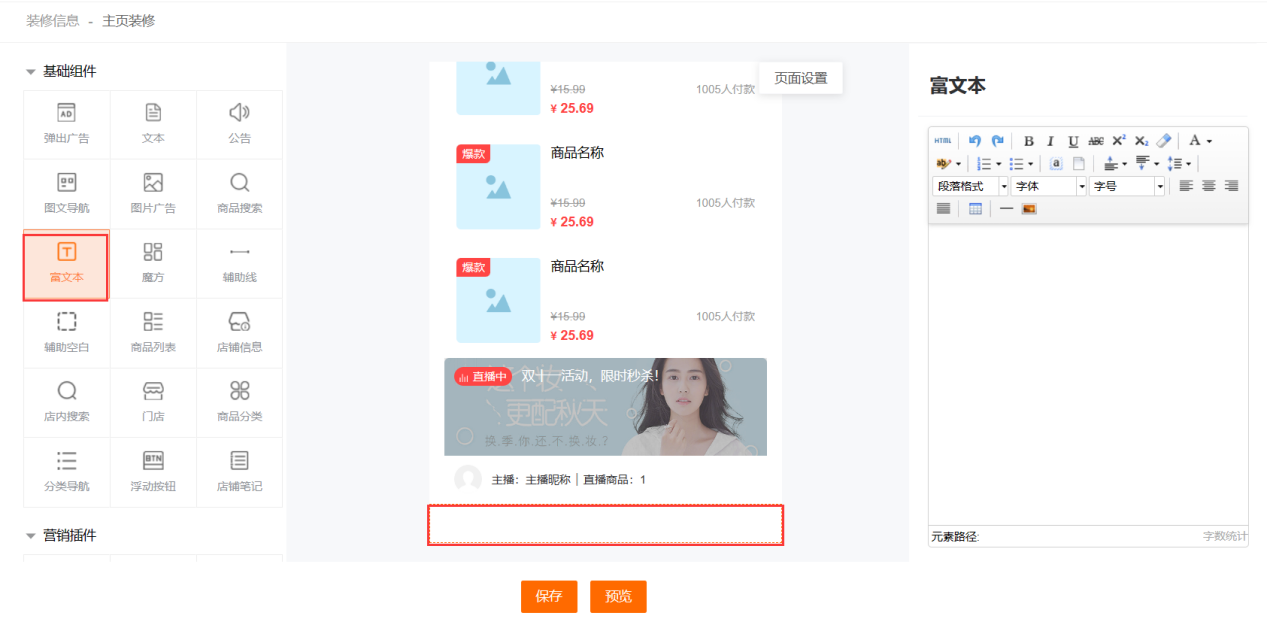Switch editor to HTML source mode
The height and width of the screenshot is (643, 1267).
click(943, 141)
